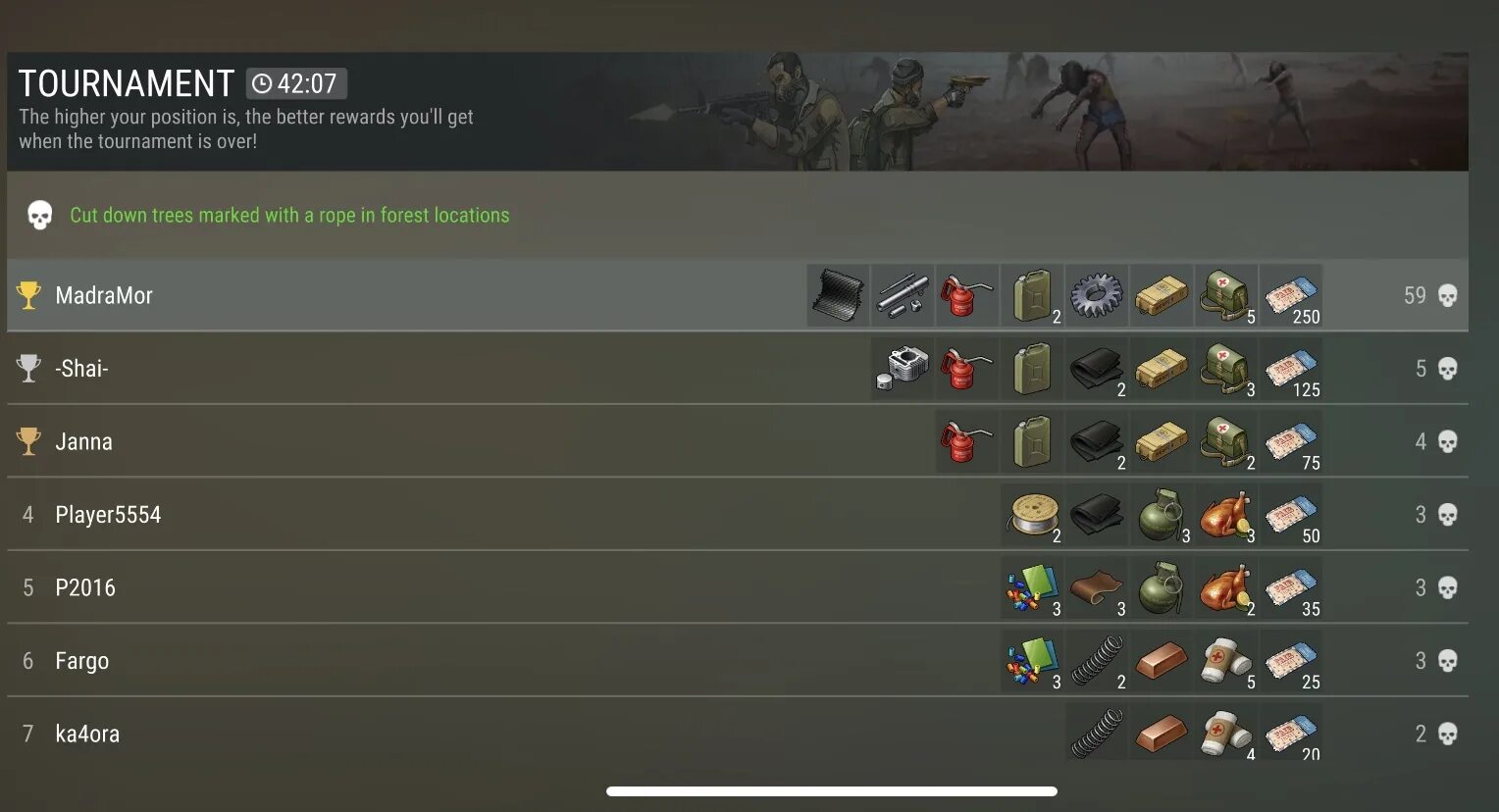Click the spring reward in ka4ora's row
Viewport: 1499px width, 812px height.
(1097, 734)
